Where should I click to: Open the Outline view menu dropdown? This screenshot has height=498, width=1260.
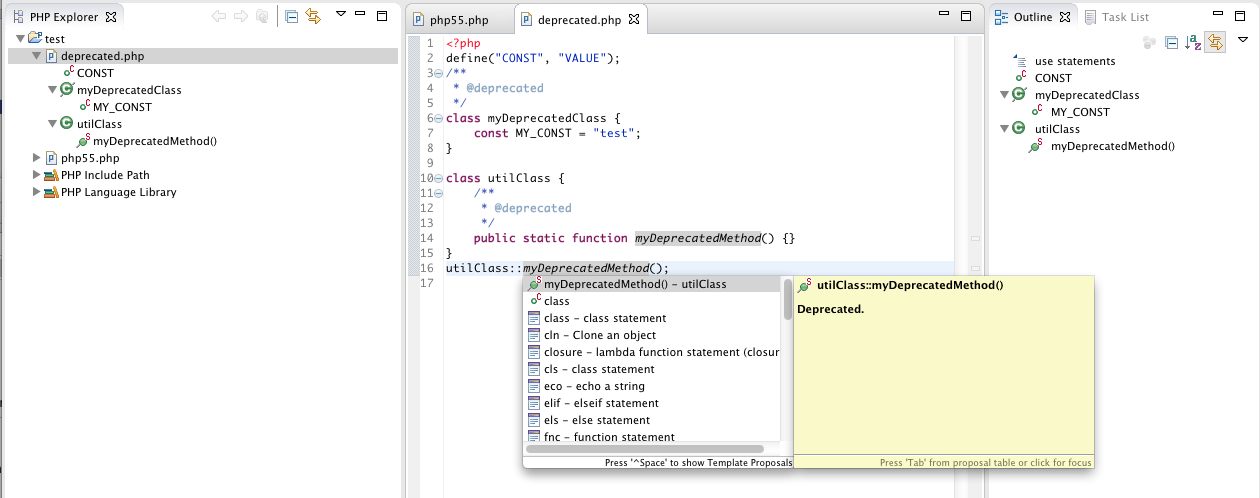1243,41
